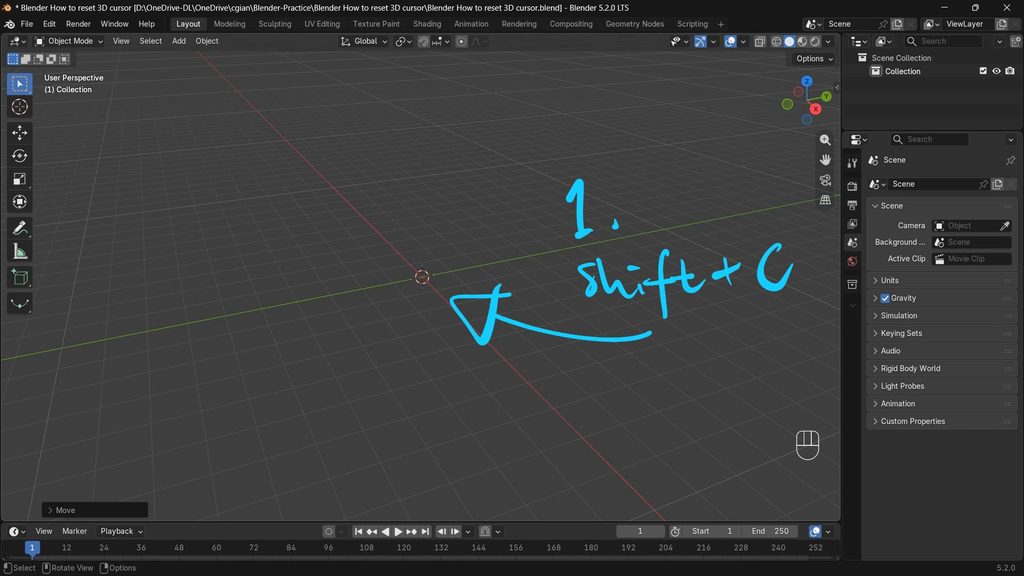Switch to the Shading workspace tab
Image resolution: width=1024 pixels, height=576 pixels.
point(427,24)
